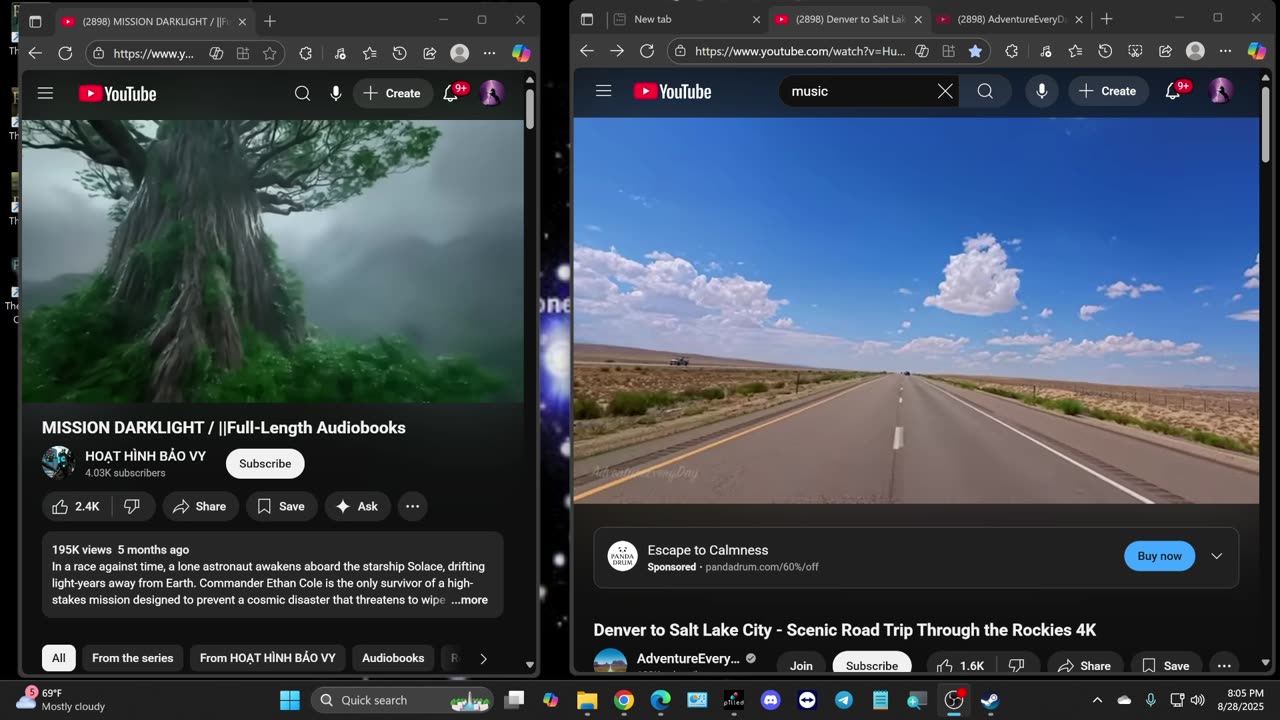Select the From HOẠT HÌNH BẢO VY chip
Viewport: 1280px width, 720px height.
267,658
